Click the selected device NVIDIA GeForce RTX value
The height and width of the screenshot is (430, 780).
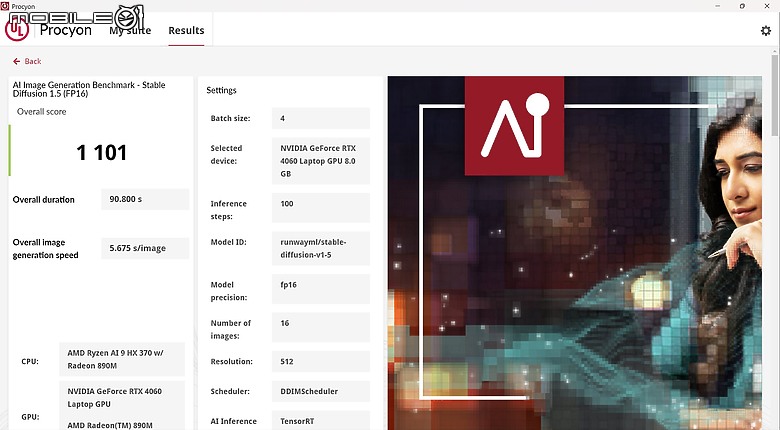coord(321,161)
